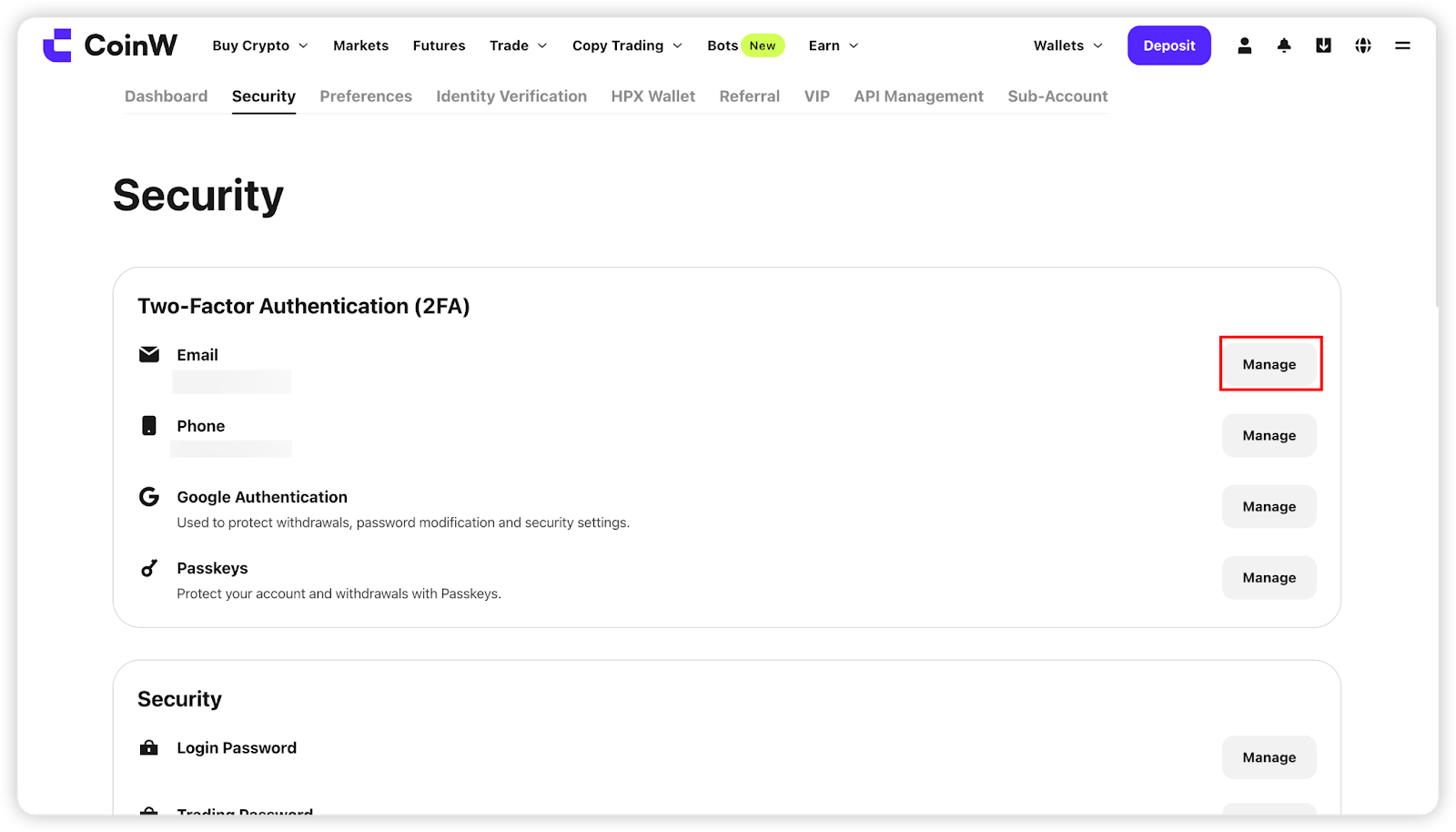
Task: Click the download app icon
Action: tap(1323, 46)
